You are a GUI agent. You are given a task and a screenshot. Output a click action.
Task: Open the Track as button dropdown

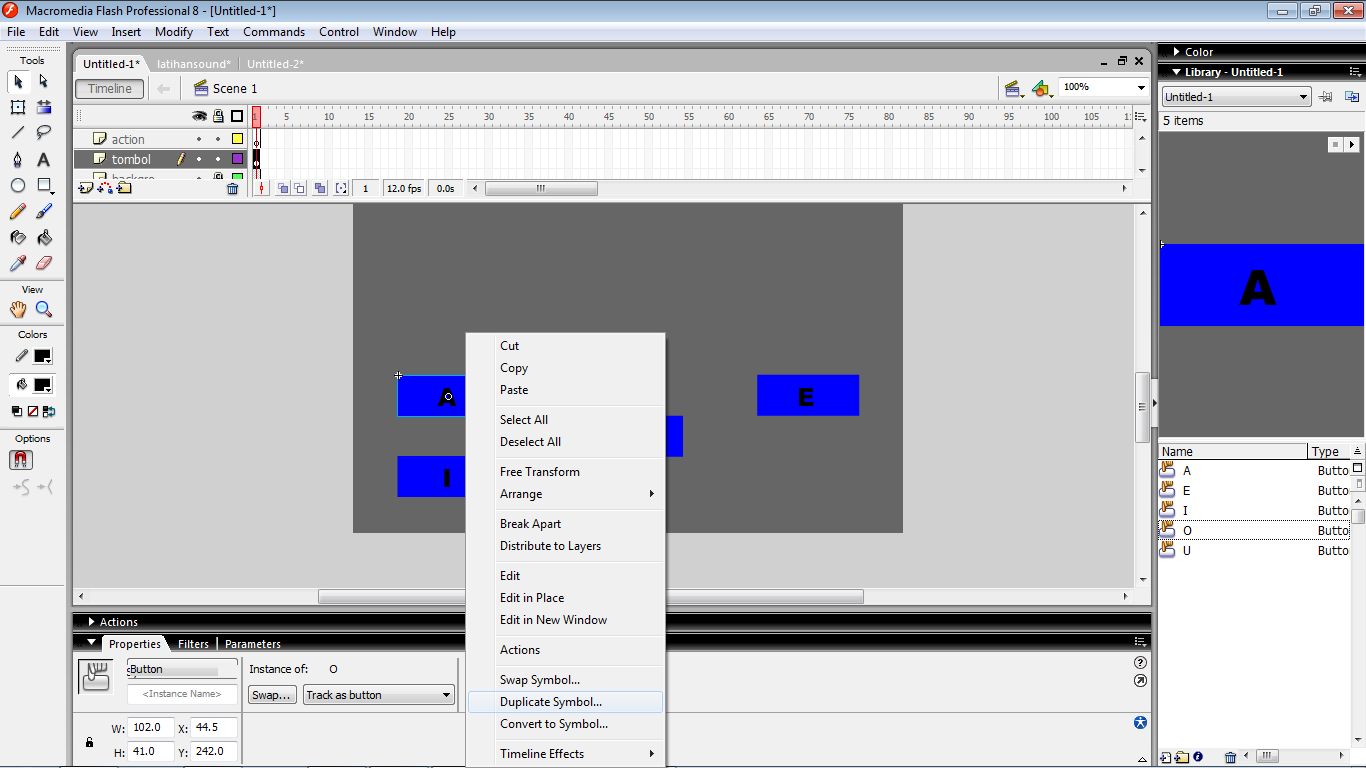point(378,695)
